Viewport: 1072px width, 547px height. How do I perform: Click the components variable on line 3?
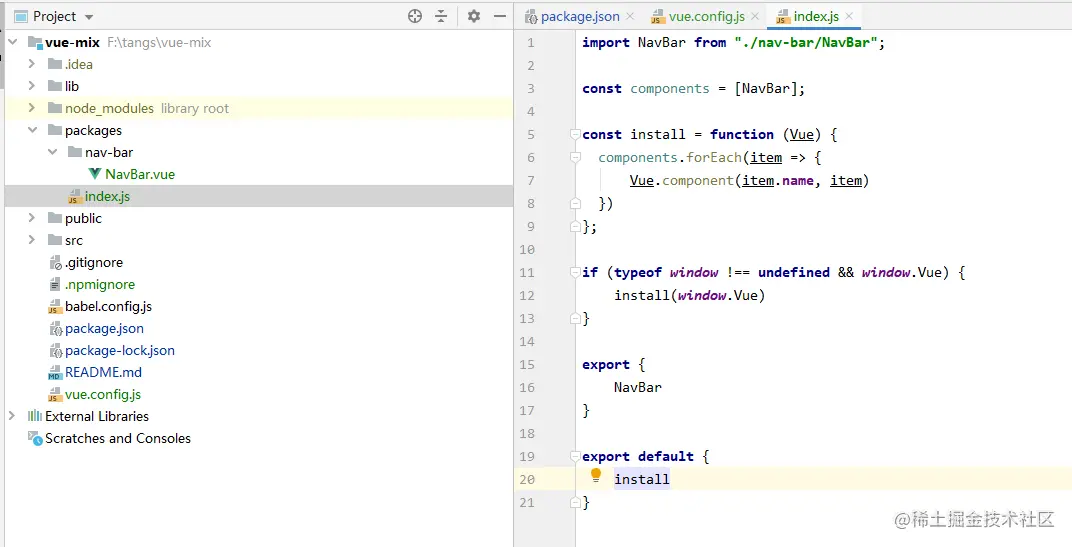coord(669,89)
